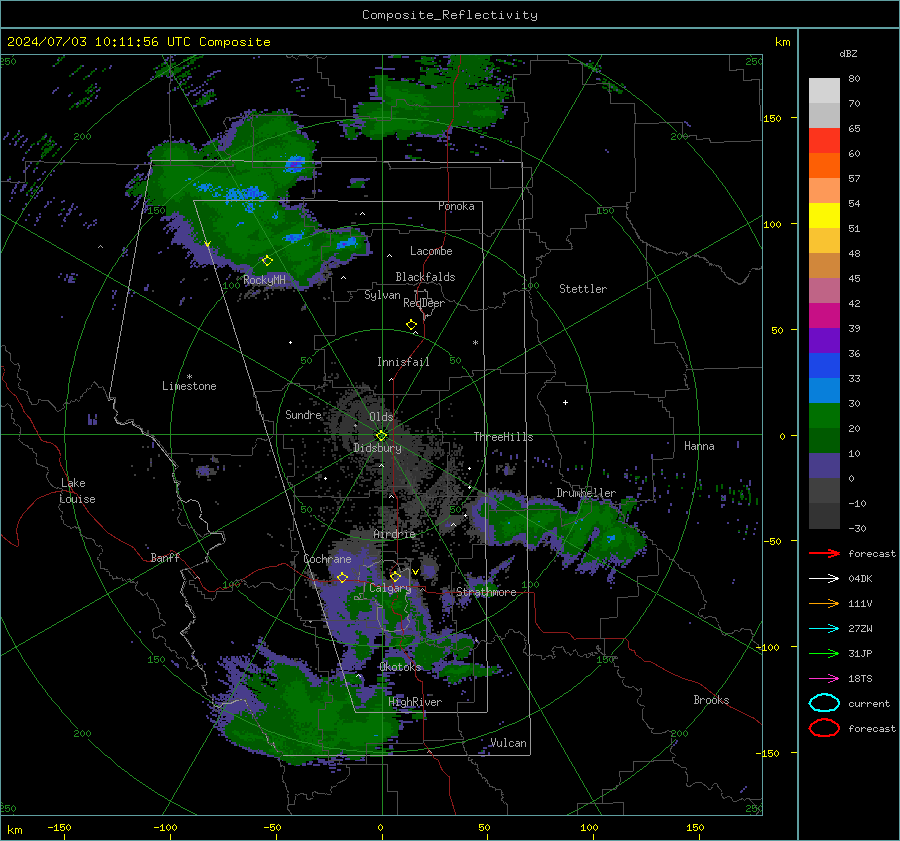Click the Drumheller map label
The image size is (900, 841).
click(x=586, y=493)
